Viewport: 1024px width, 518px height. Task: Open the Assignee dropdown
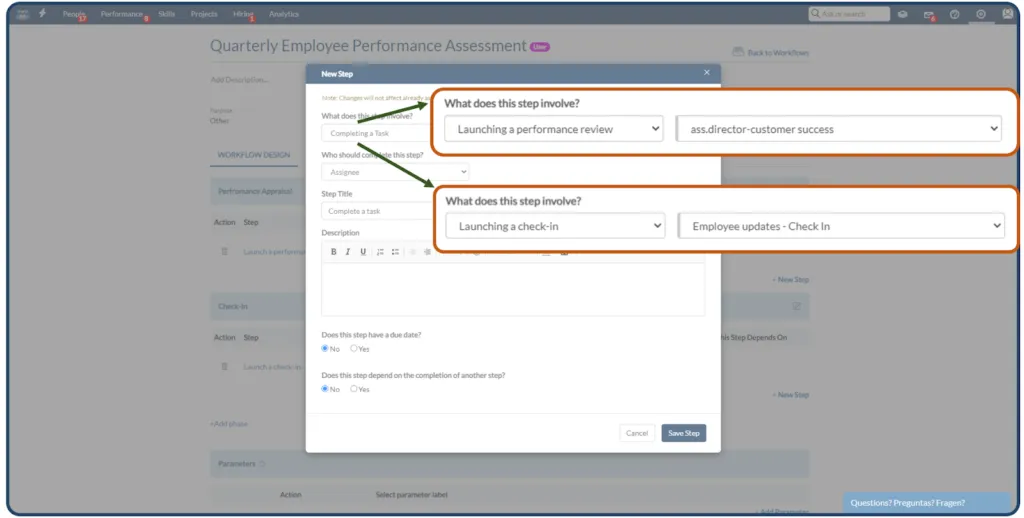point(395,172)
